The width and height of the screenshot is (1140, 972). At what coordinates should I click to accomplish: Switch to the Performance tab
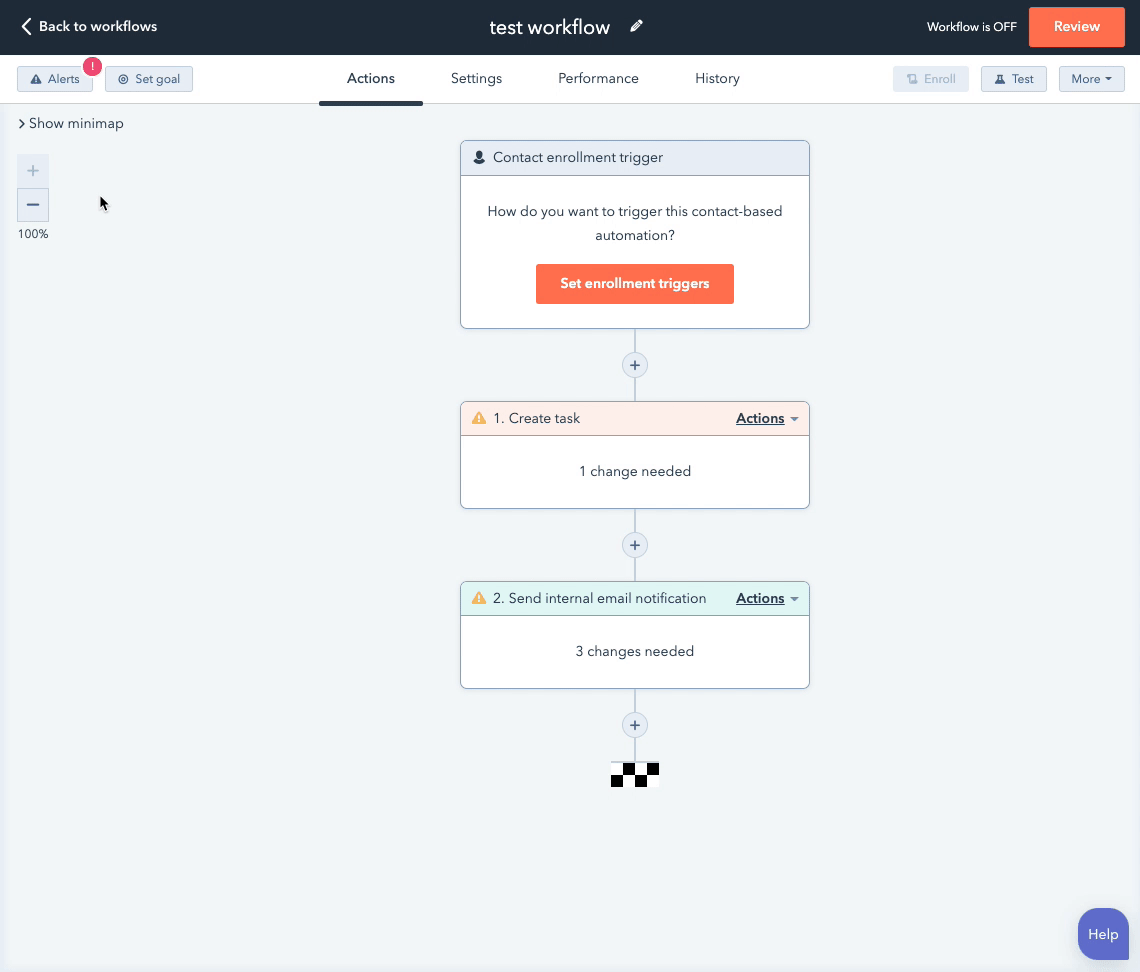pyautogui.click(x=598, y=79)
